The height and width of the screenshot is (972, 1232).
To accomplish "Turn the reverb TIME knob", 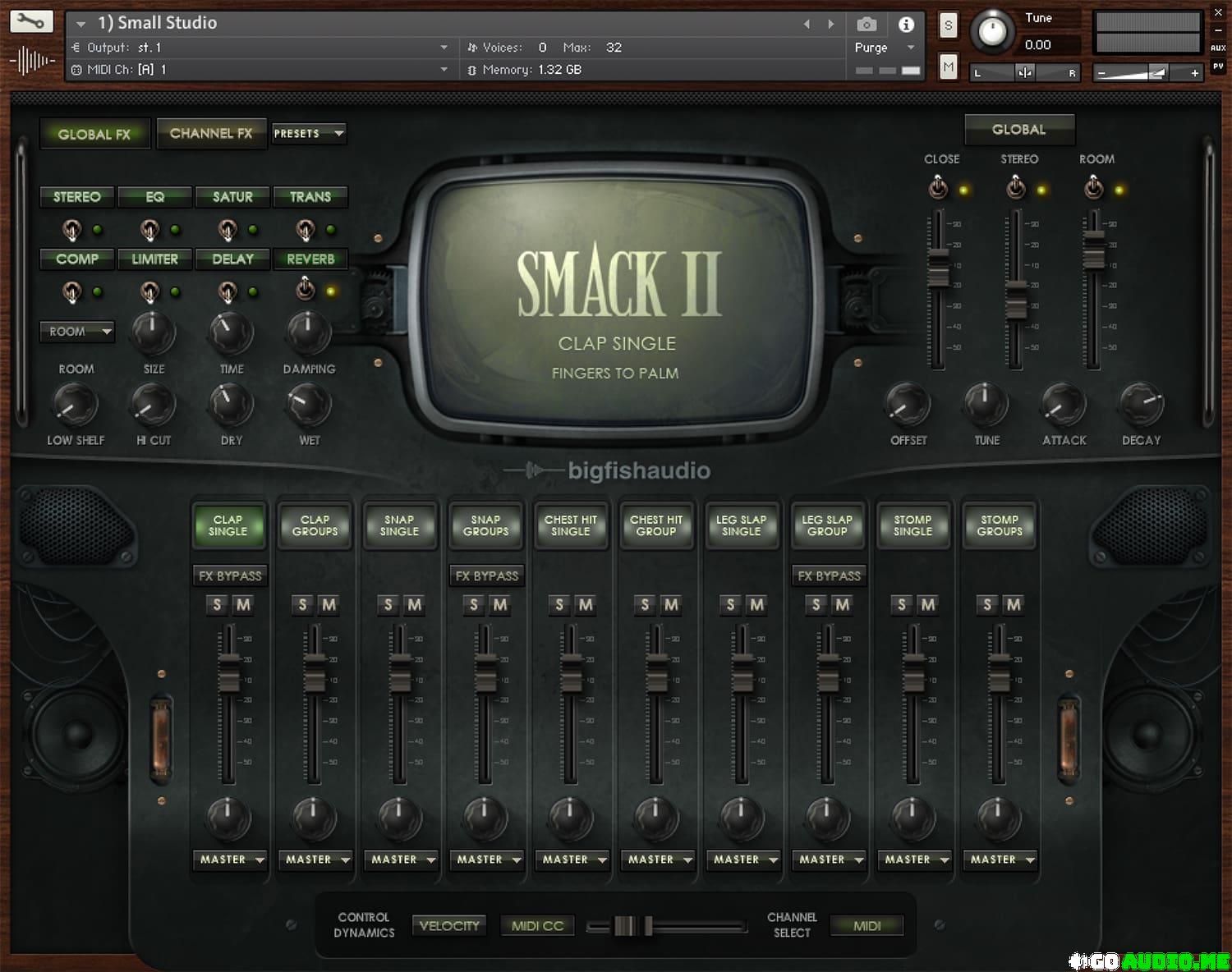I will pyautogui.click(x=232, y=332).
